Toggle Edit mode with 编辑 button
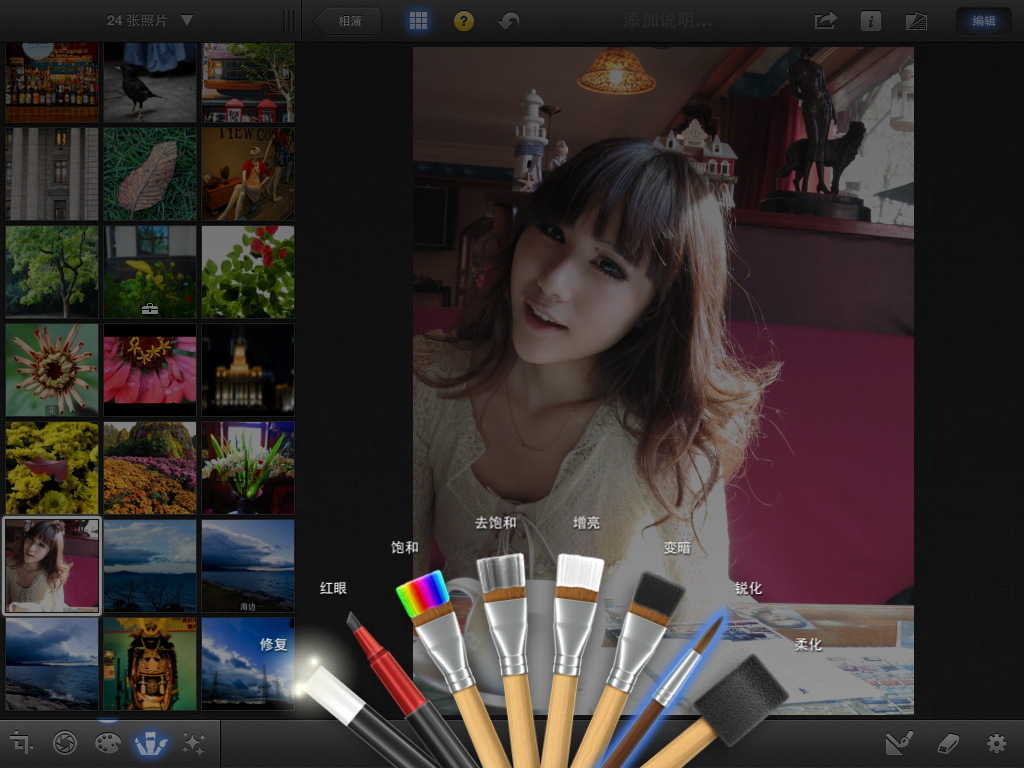 [x=983, y=21]
